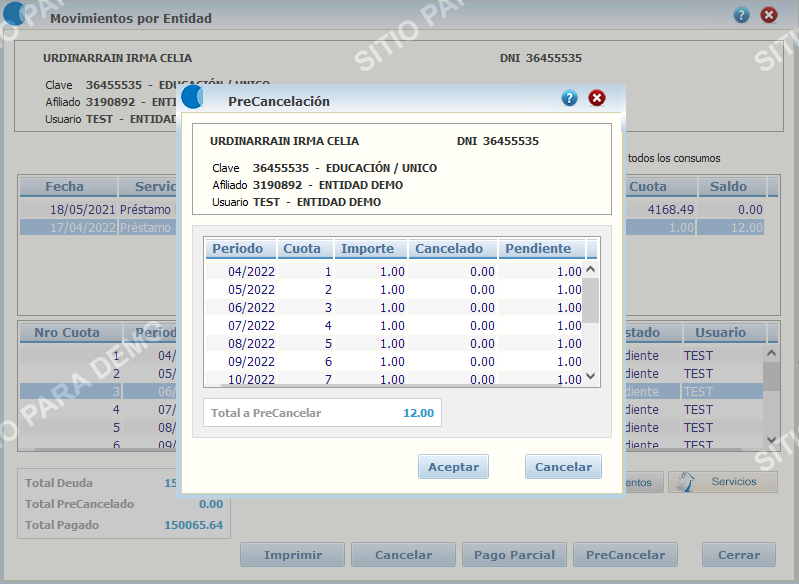Open help in PreCancelación dialog
Screen dimensions: 799x584
coord(569,98)
